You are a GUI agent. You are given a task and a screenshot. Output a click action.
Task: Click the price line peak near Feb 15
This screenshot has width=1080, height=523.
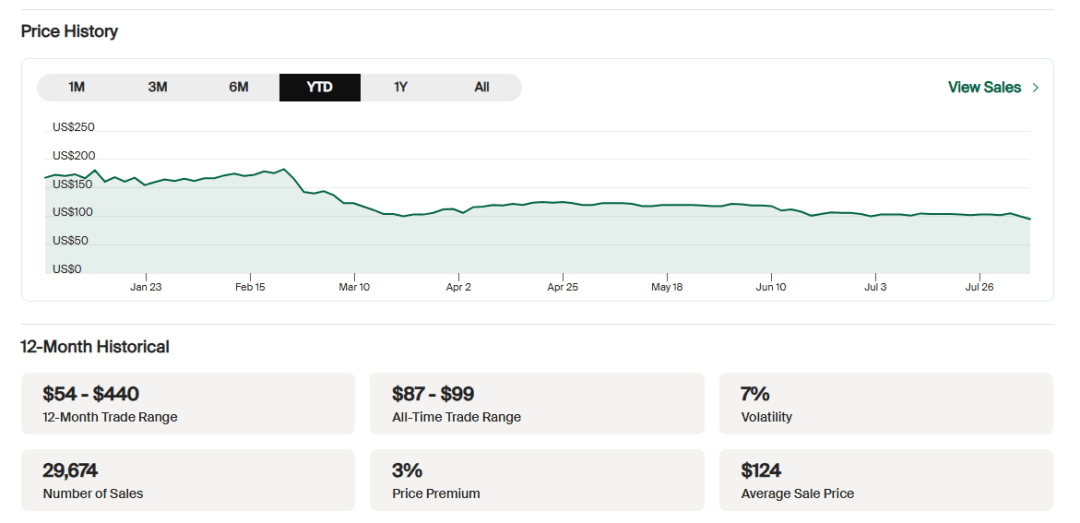point(284,170)
